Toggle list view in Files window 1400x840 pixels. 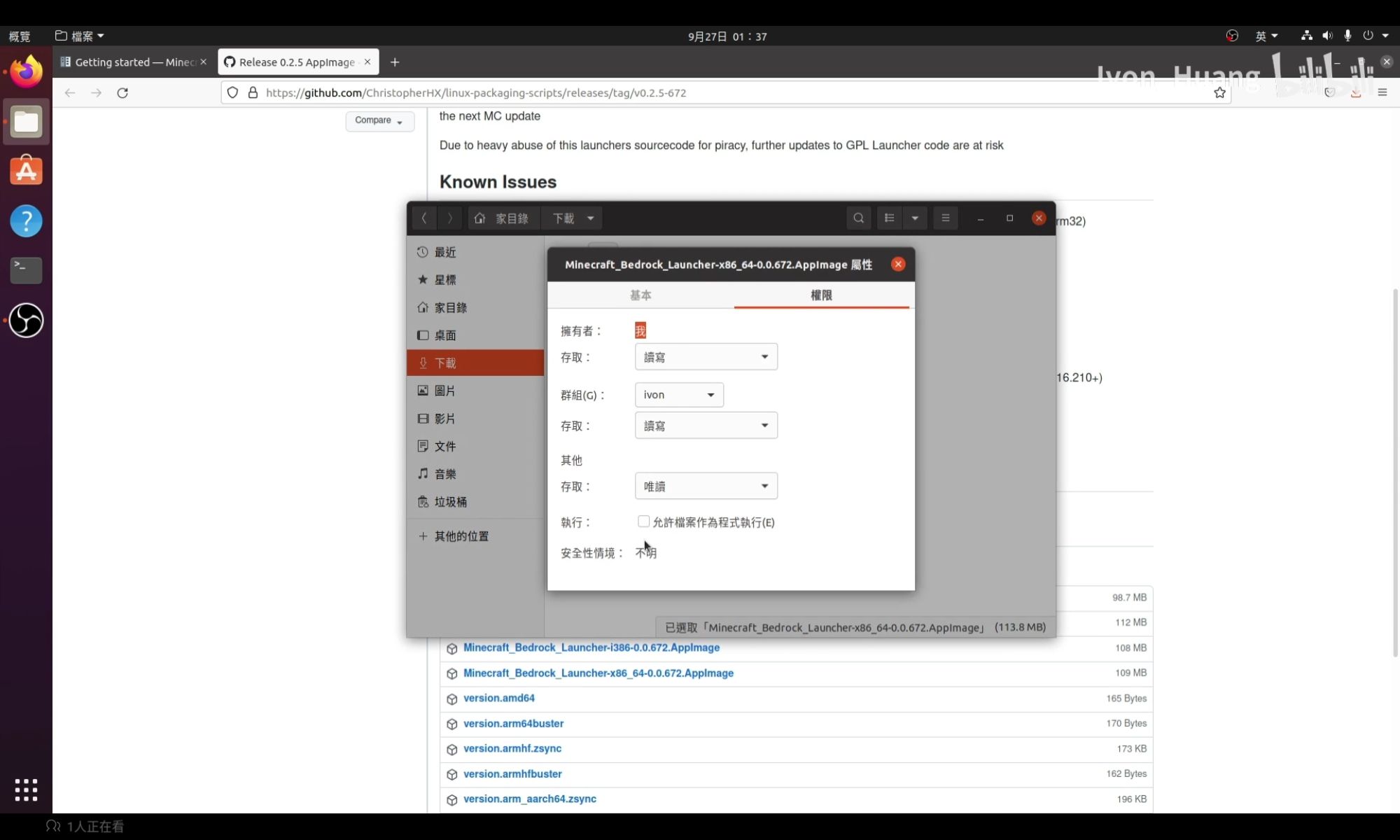pos(889,218)
